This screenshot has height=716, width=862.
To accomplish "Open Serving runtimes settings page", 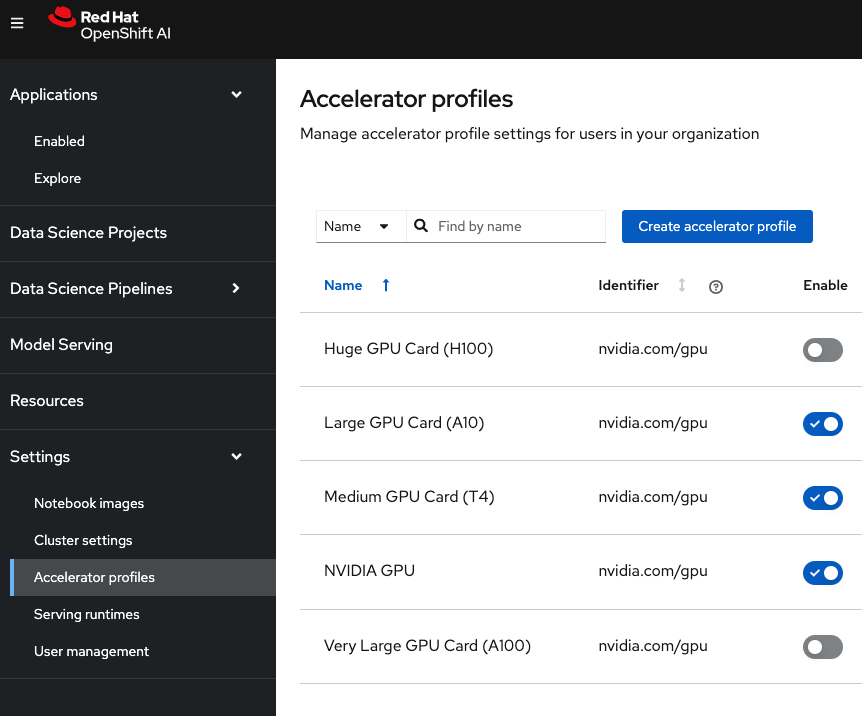I will point(87,614).
